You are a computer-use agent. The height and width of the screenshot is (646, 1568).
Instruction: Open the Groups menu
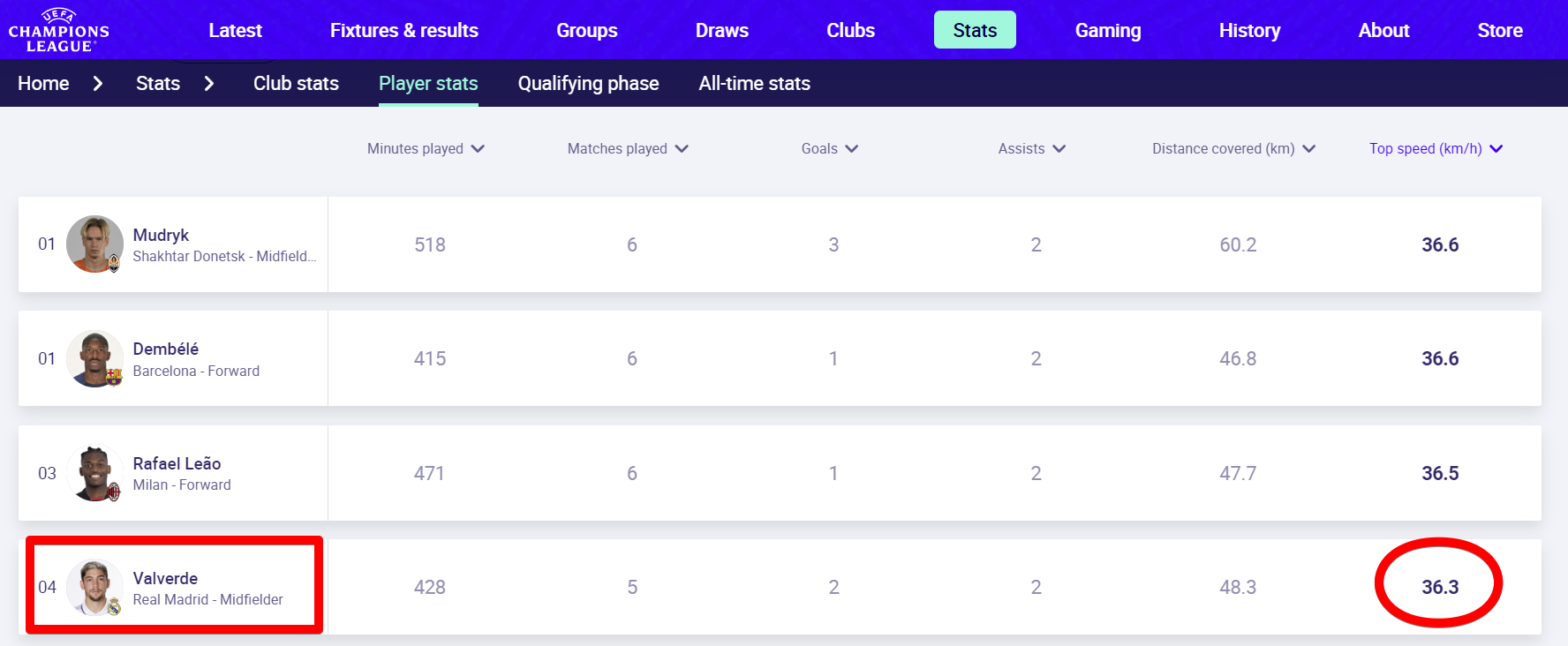tap(587, 30)
